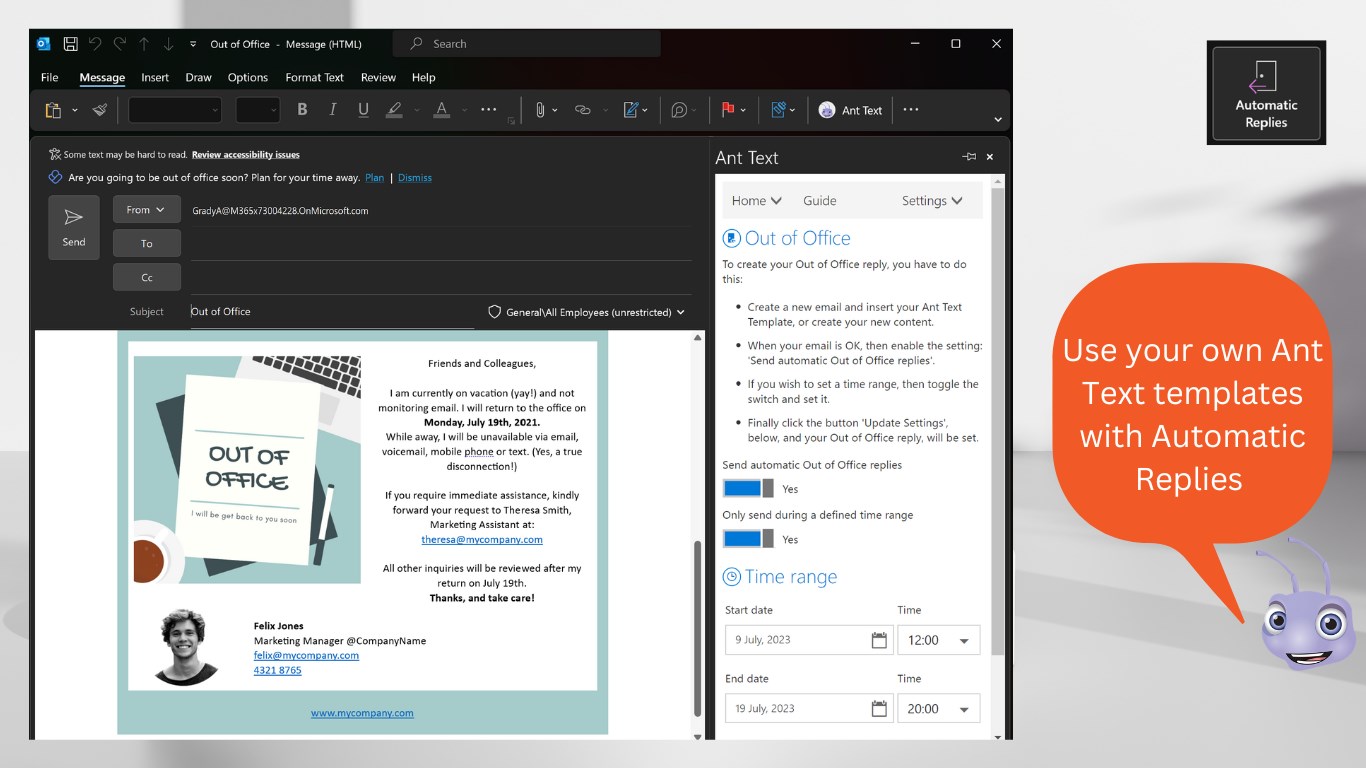
Task: Click the Attach File paperclip icon
Action: [x=539, y=110]
